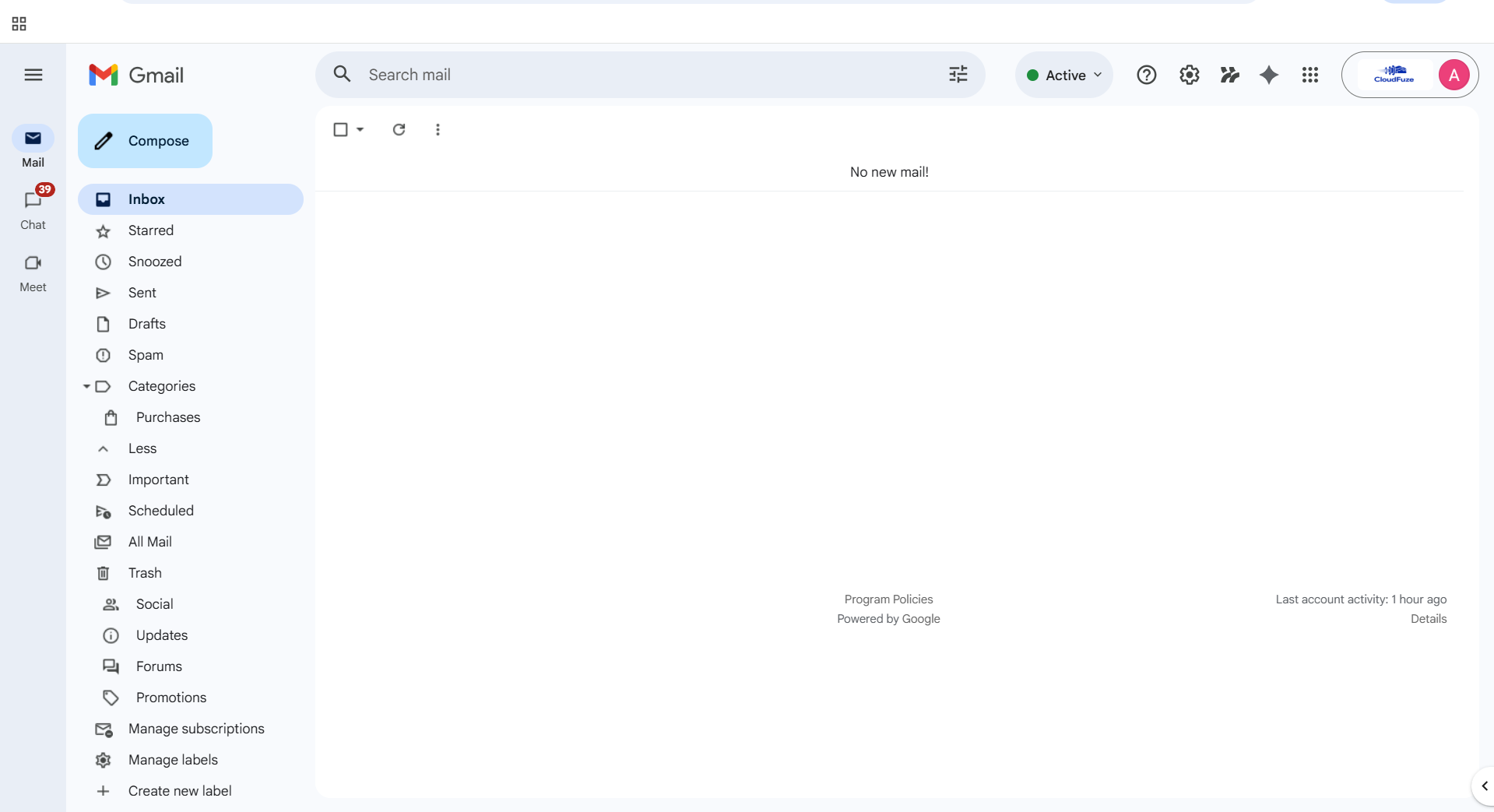Click the Help icon

(x=1147, y=75)
